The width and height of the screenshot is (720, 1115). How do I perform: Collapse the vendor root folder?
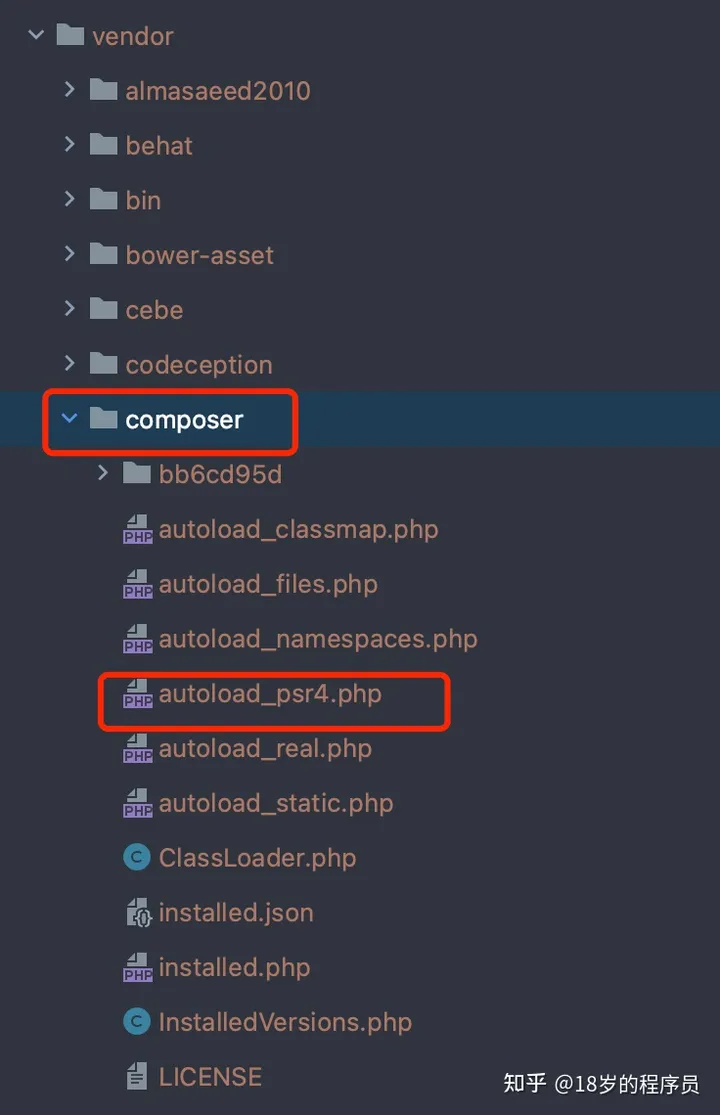point(36,34)
